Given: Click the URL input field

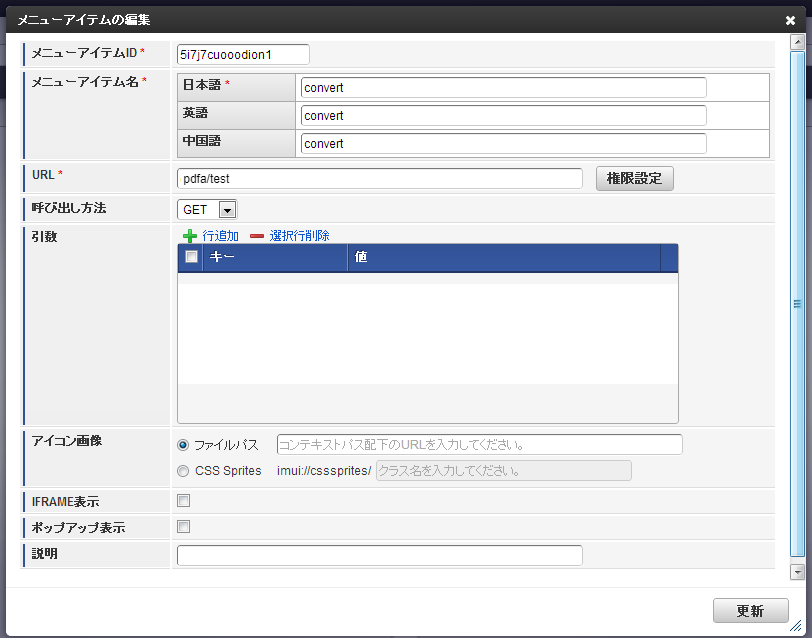Looking at the screenshot, I should tap(380, 179).
